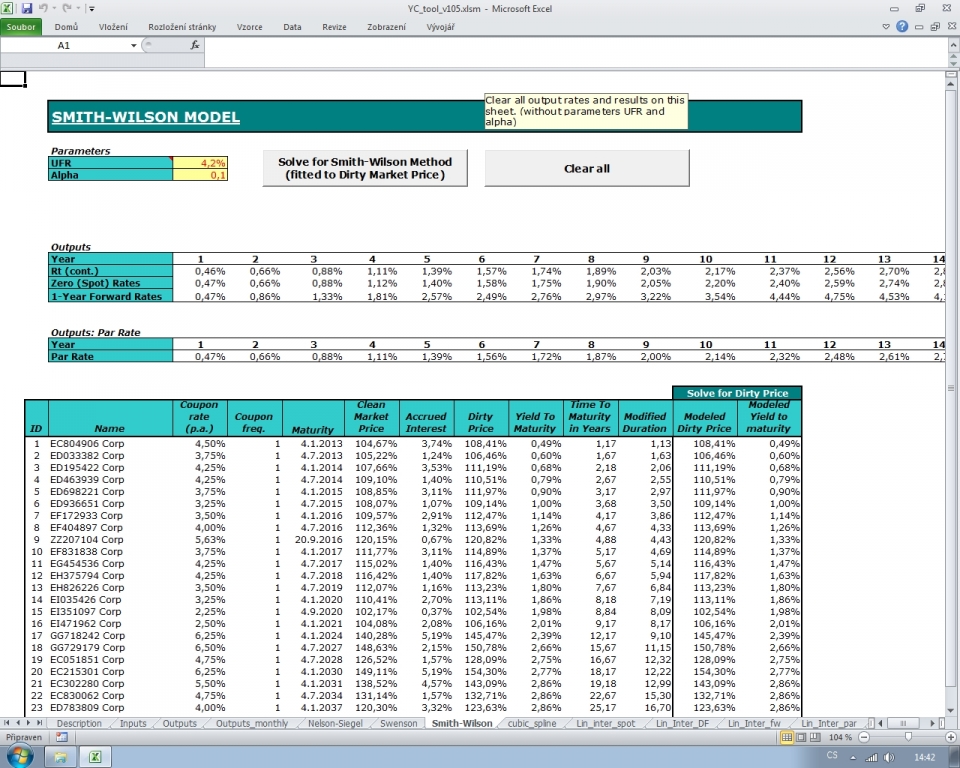Click the macro recording icon in status bar
Screen dimensions: 960x768
click(x=62, y=736)
